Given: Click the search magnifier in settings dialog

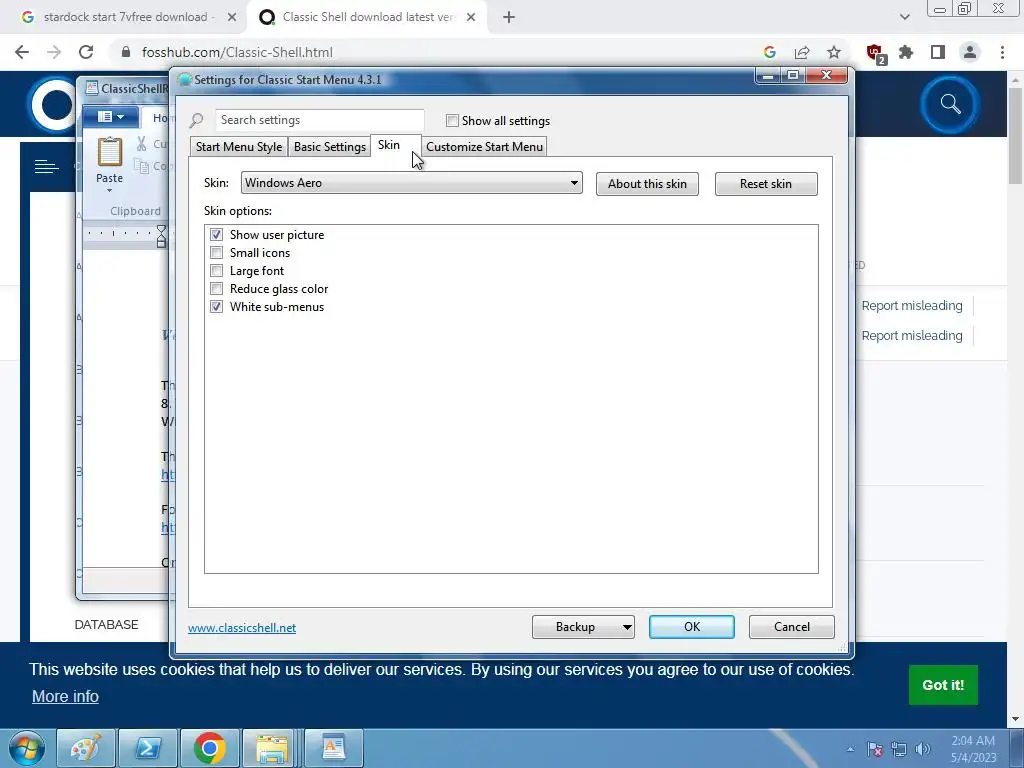Looking at the screenshot, I should point(197,120).
